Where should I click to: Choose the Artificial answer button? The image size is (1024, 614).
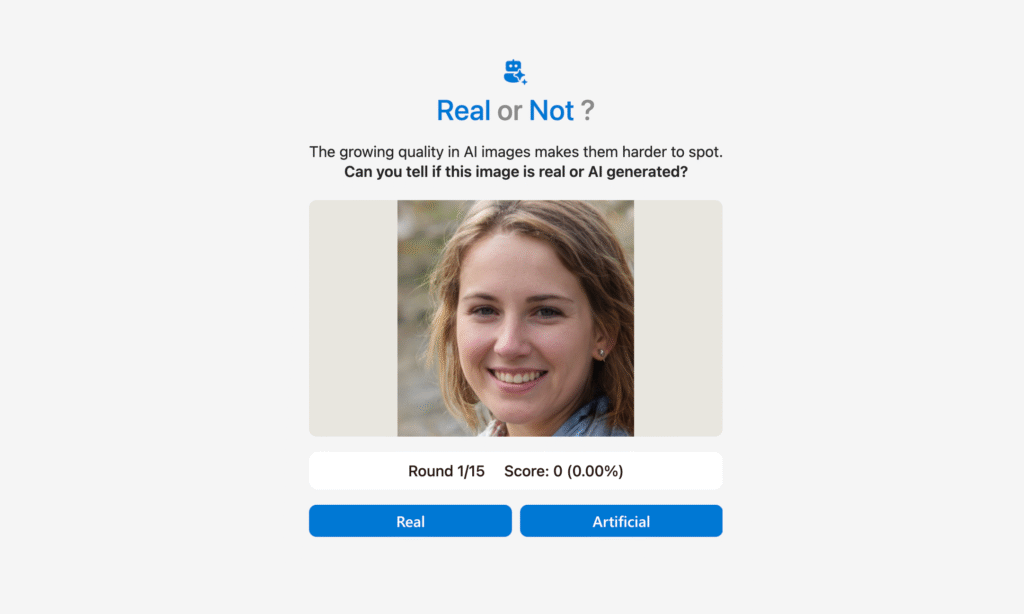click(x=621, y=521)
